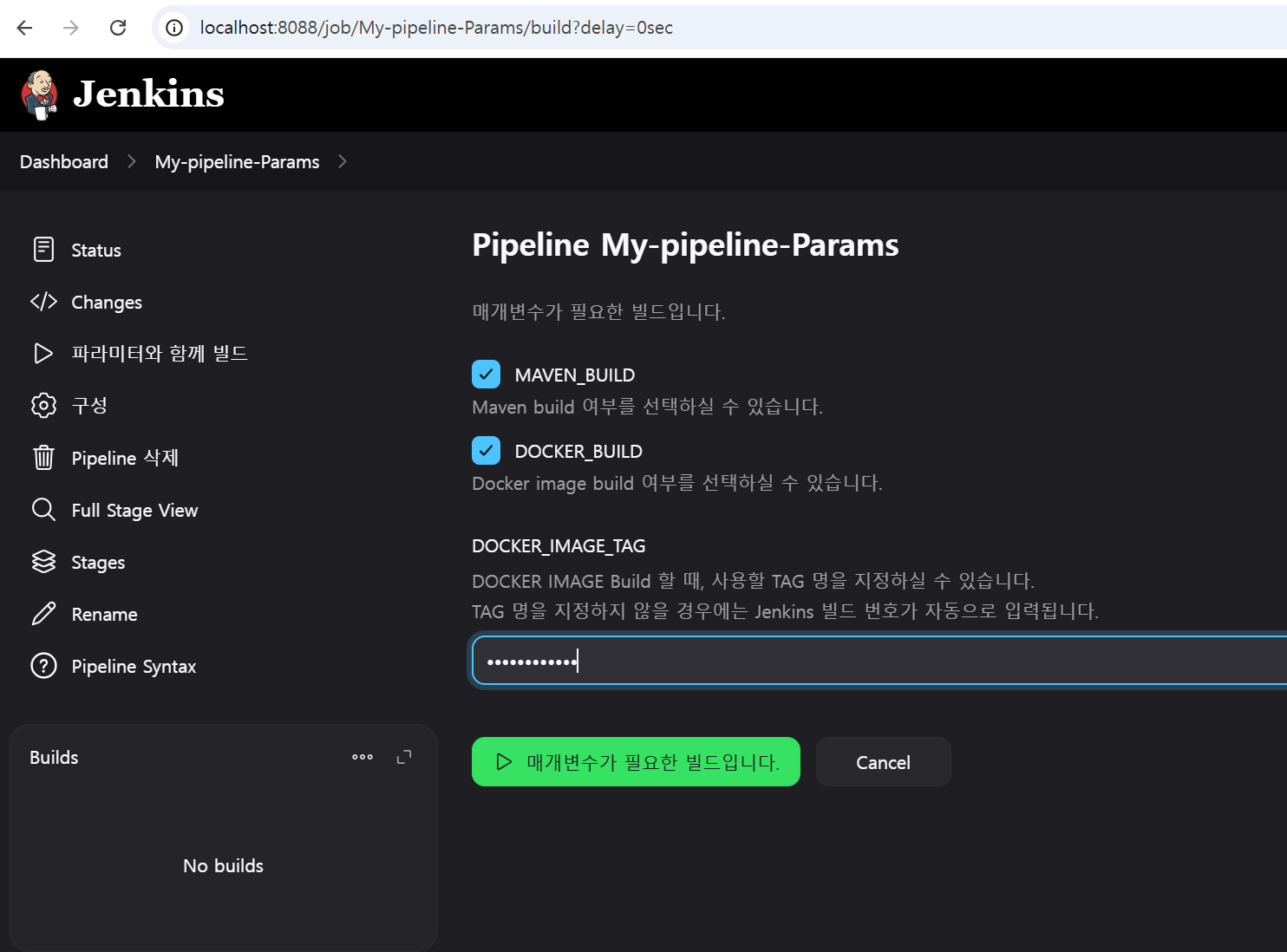Image resolution: width=1287 pixels, height=952 pixels.
Task: Click the gear icon next to 구성
Action: [x=43, y=406]
